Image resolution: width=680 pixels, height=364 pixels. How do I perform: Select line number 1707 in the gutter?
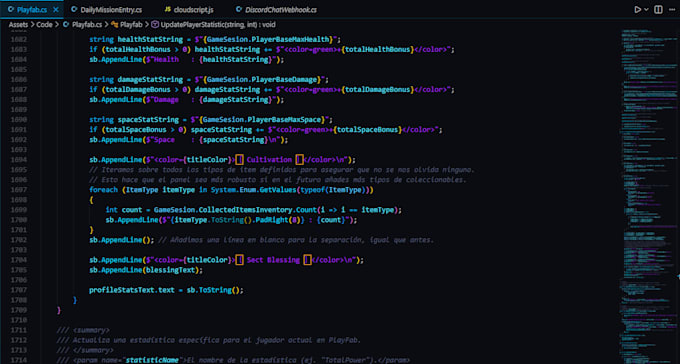(18, 290)
